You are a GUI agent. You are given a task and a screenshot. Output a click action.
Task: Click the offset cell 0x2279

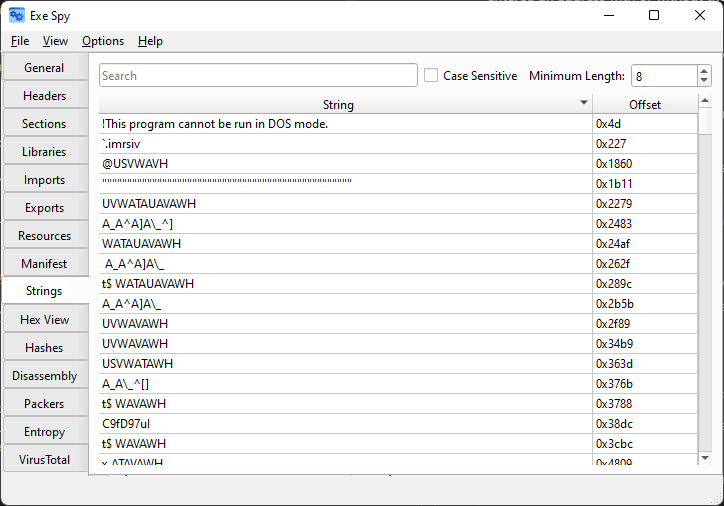point(645,204)
